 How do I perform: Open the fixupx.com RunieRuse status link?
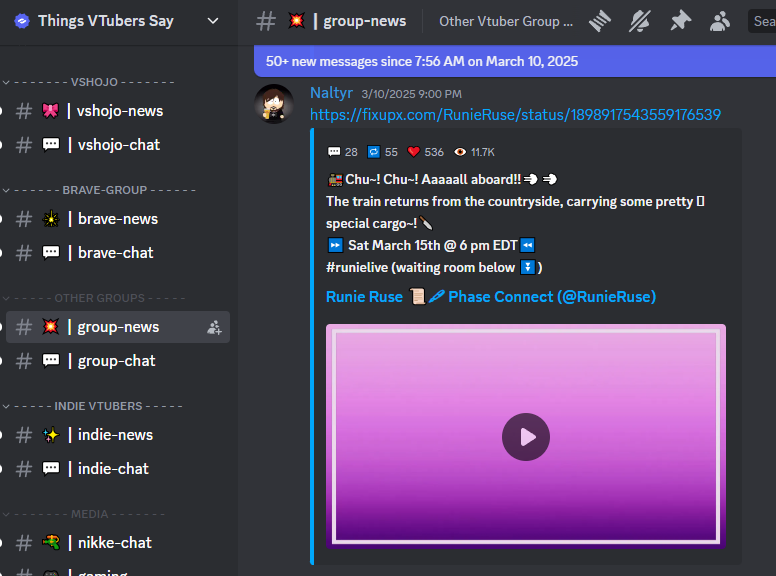point(515,115)
